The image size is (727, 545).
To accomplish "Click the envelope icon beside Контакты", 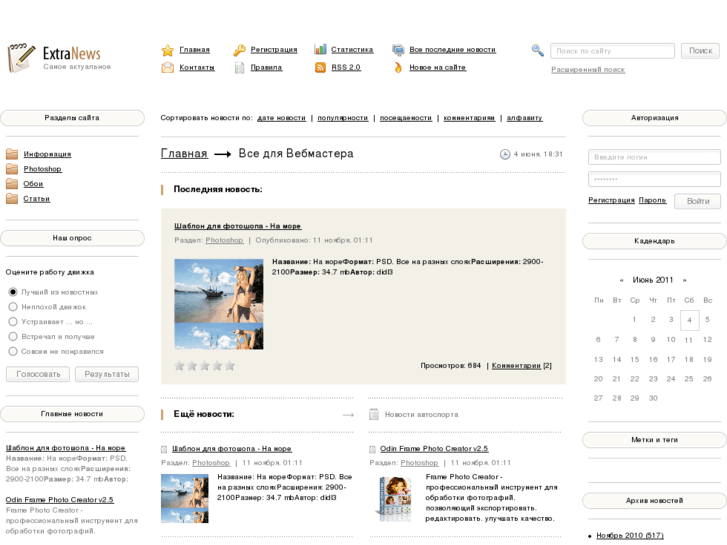I will click(x=167, y=68).
